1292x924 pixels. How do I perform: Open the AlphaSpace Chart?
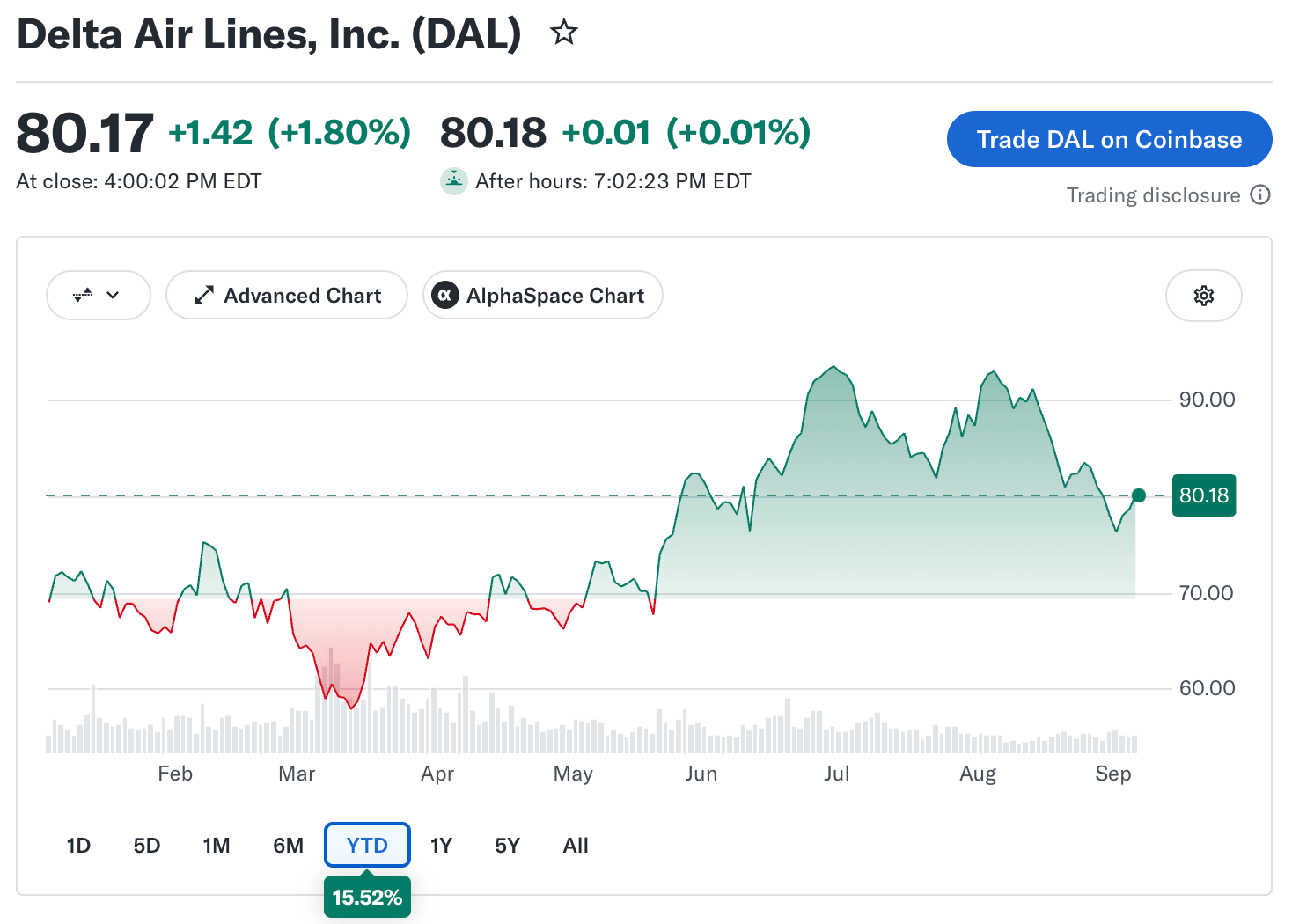click(x=543, y=296)
